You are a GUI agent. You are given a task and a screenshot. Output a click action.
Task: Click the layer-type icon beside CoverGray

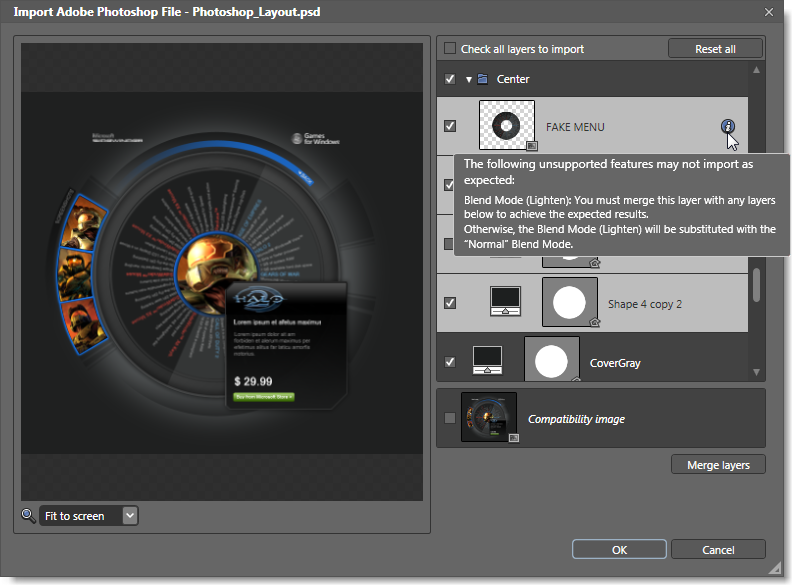click(487, 360)
